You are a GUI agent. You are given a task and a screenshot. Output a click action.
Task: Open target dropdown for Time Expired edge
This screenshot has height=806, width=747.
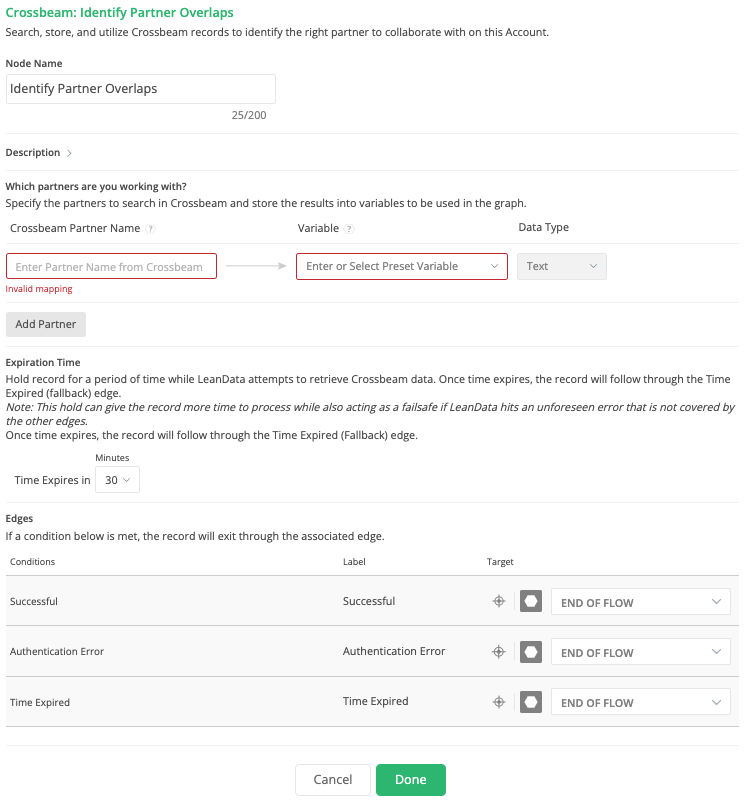[x=640, y=702]
